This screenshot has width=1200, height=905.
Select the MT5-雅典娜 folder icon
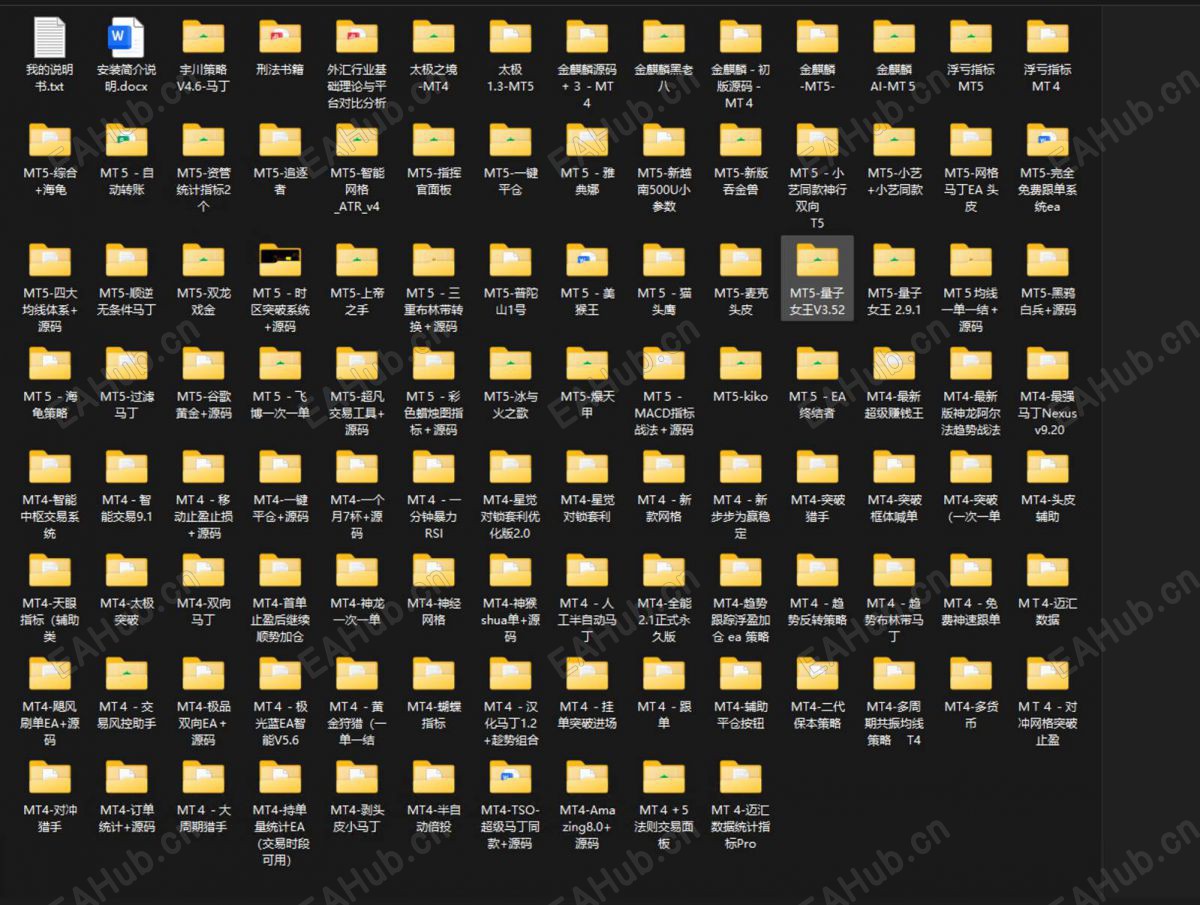[x=587, y=140]
